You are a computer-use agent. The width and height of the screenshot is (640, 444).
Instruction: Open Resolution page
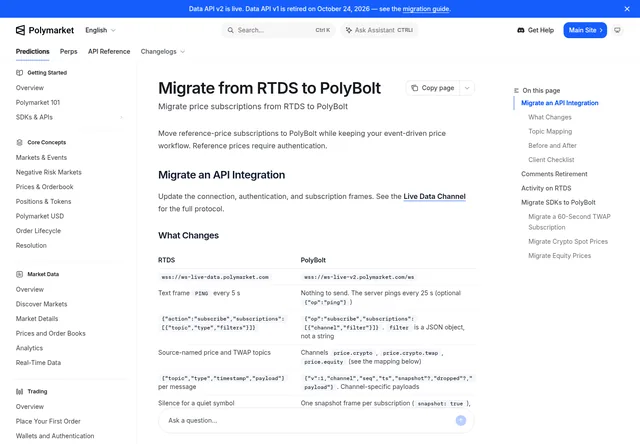[x=31, y=246]
